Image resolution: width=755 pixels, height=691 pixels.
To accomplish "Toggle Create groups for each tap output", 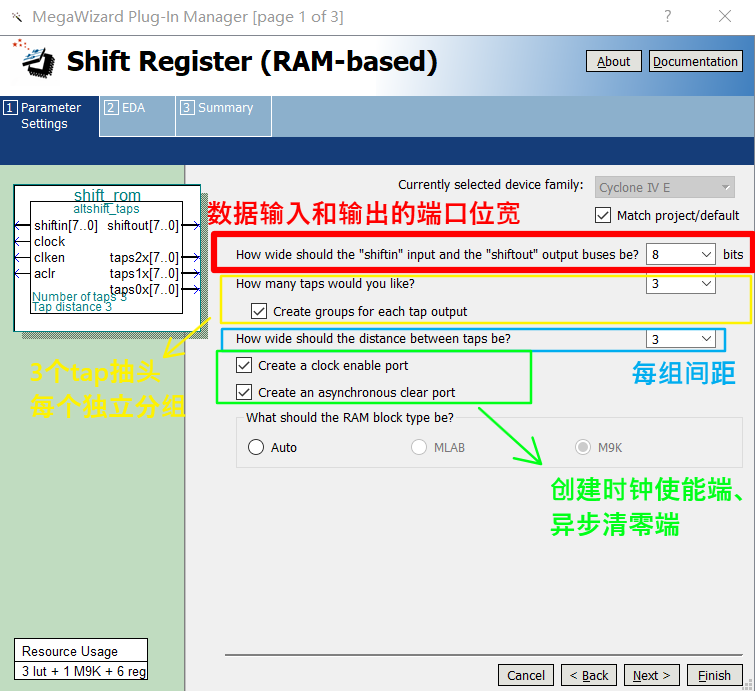I will point(259,312).
